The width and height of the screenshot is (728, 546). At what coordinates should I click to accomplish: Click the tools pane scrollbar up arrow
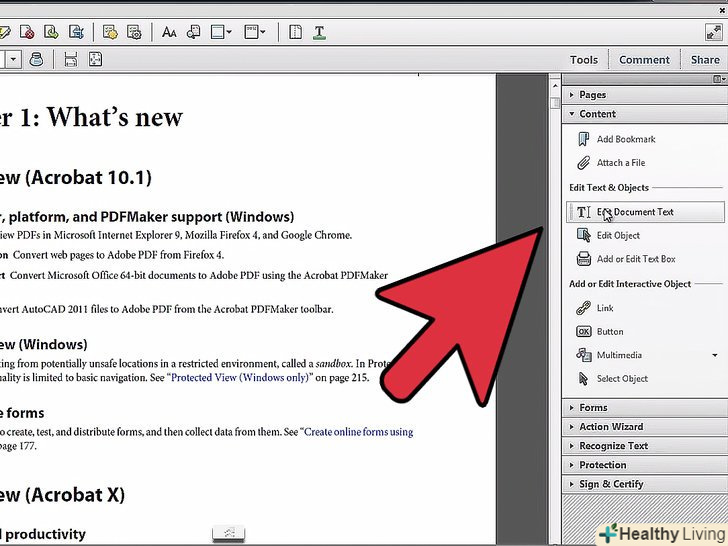tap(554, 103)
